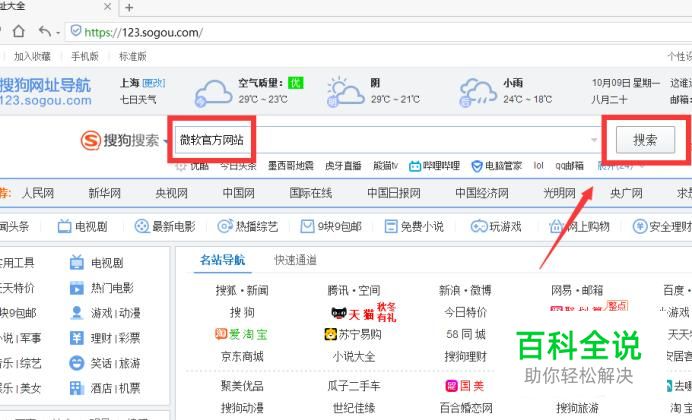Open a new tab with plus button
This screenshot has height=420, width=692.
[129, 8]
